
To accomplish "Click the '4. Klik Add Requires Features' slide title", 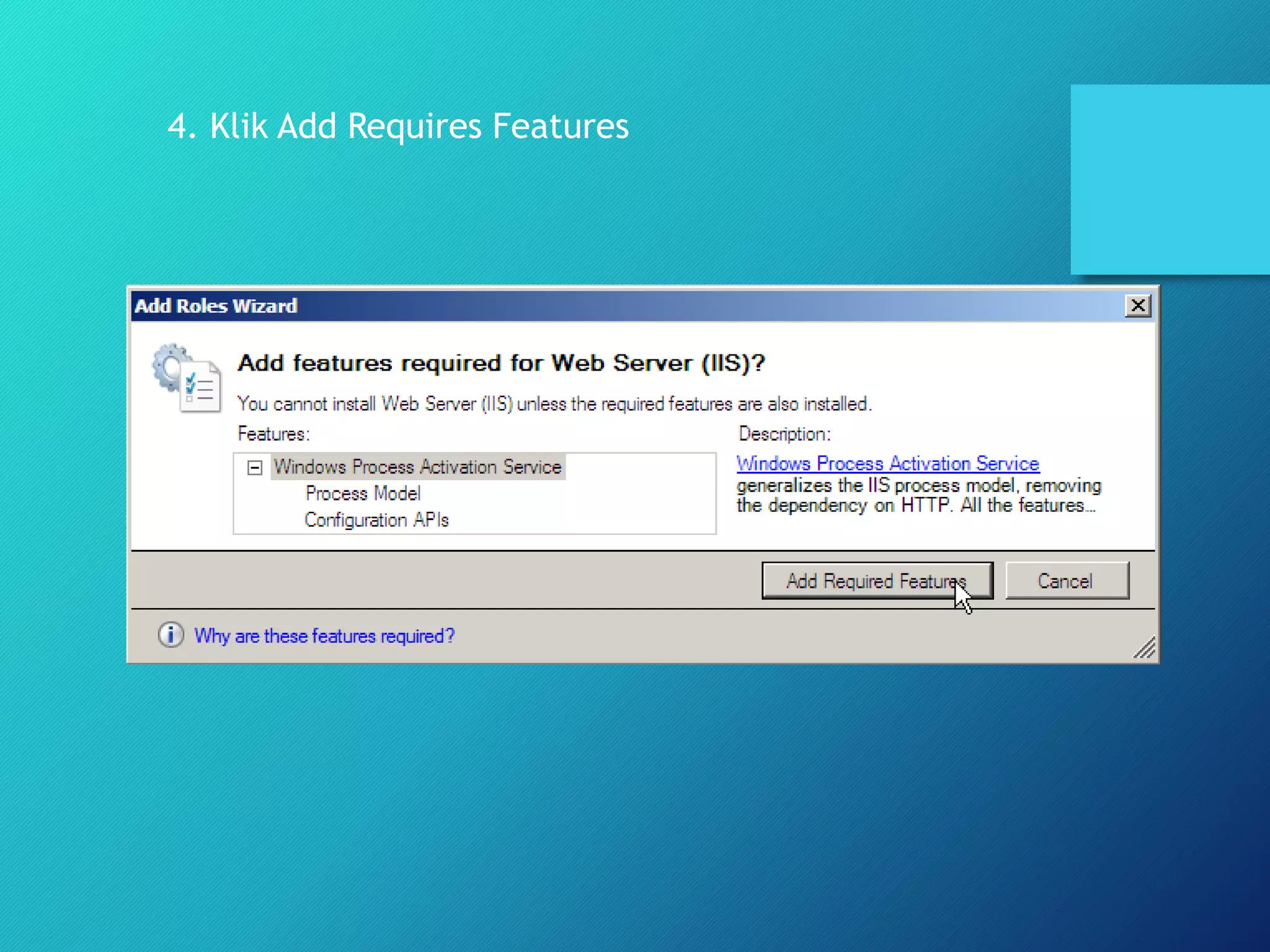I will (x=398, y=126).
